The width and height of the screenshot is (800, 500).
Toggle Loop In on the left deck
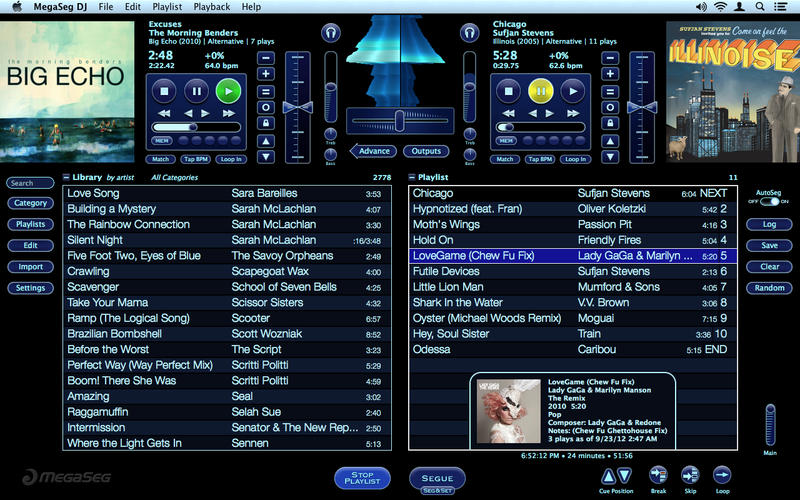click(232, 159)
